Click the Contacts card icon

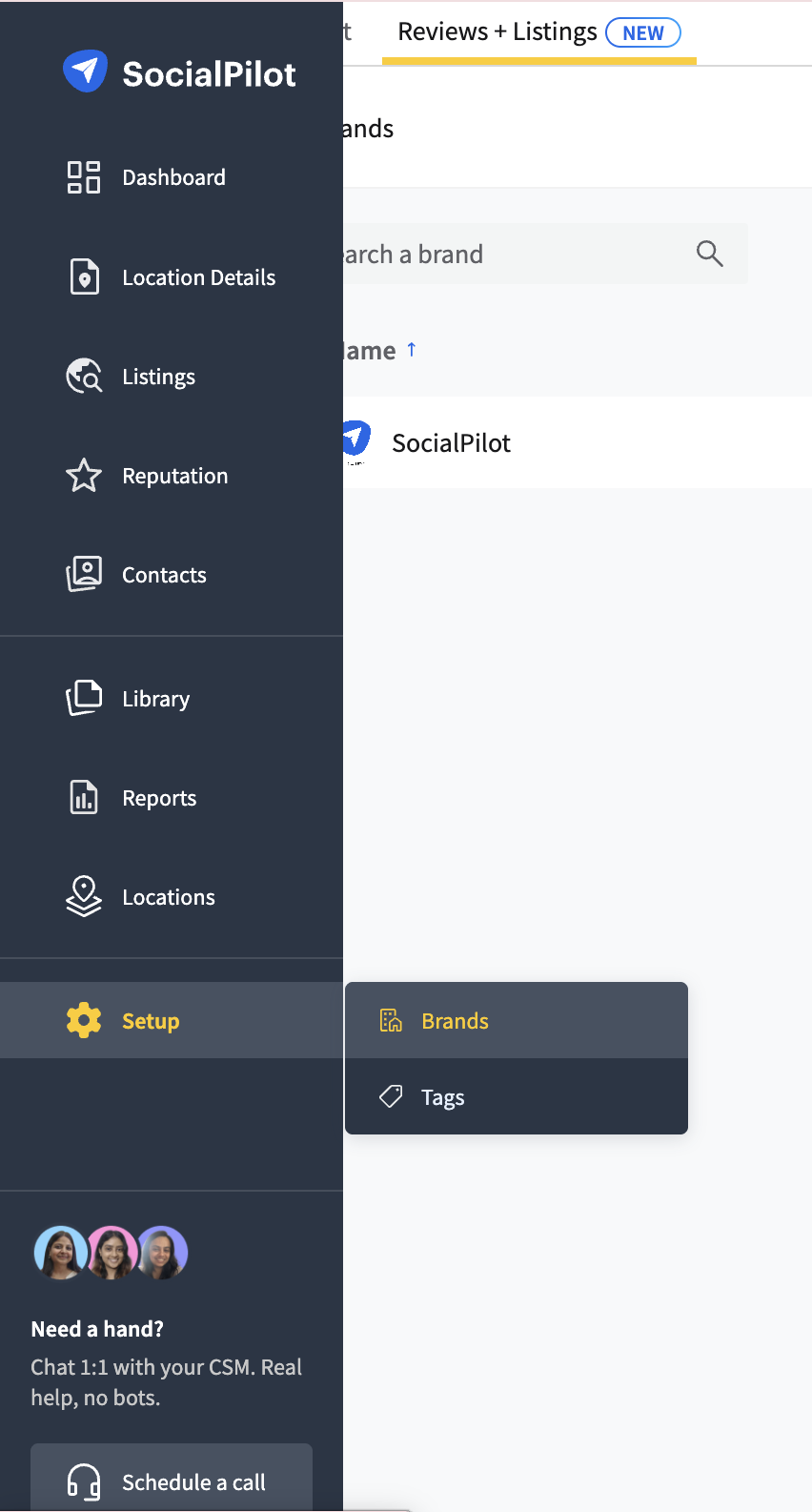click(84, 574)
